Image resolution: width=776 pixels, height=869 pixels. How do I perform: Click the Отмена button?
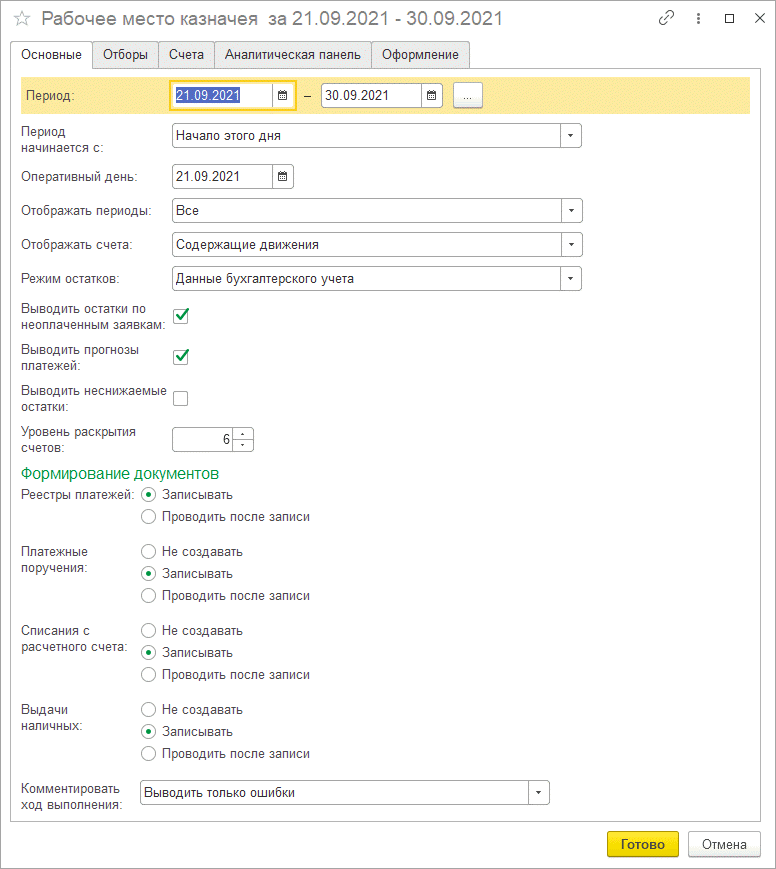click(x=724, y=844)
